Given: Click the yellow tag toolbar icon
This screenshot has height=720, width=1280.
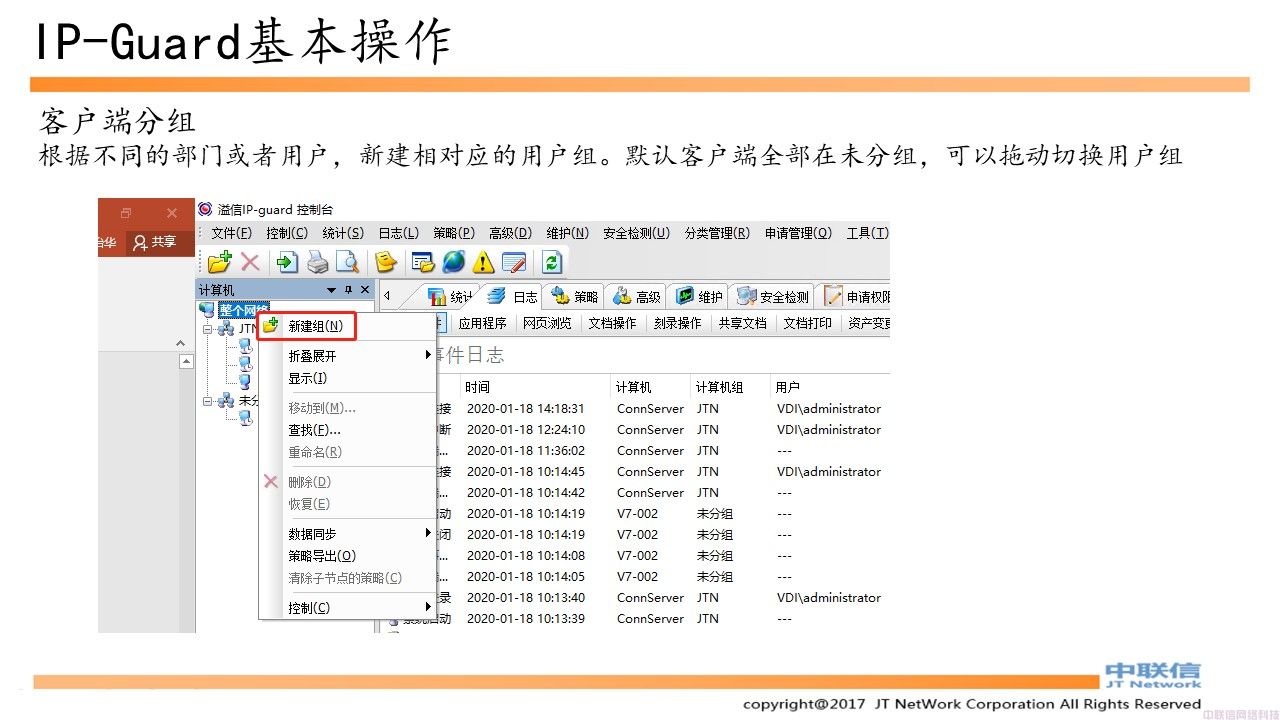Looking at the screenshot, I should (x=386, y=262).
